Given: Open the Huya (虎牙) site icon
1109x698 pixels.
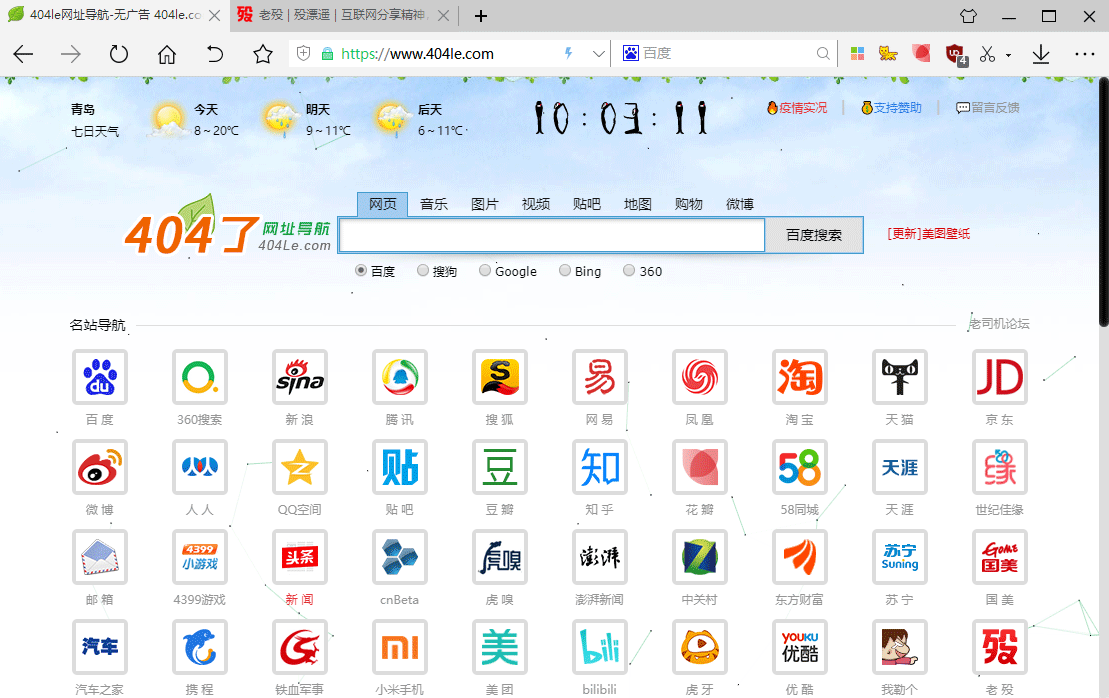Looking at the screenshot, I should pos(700,647).
